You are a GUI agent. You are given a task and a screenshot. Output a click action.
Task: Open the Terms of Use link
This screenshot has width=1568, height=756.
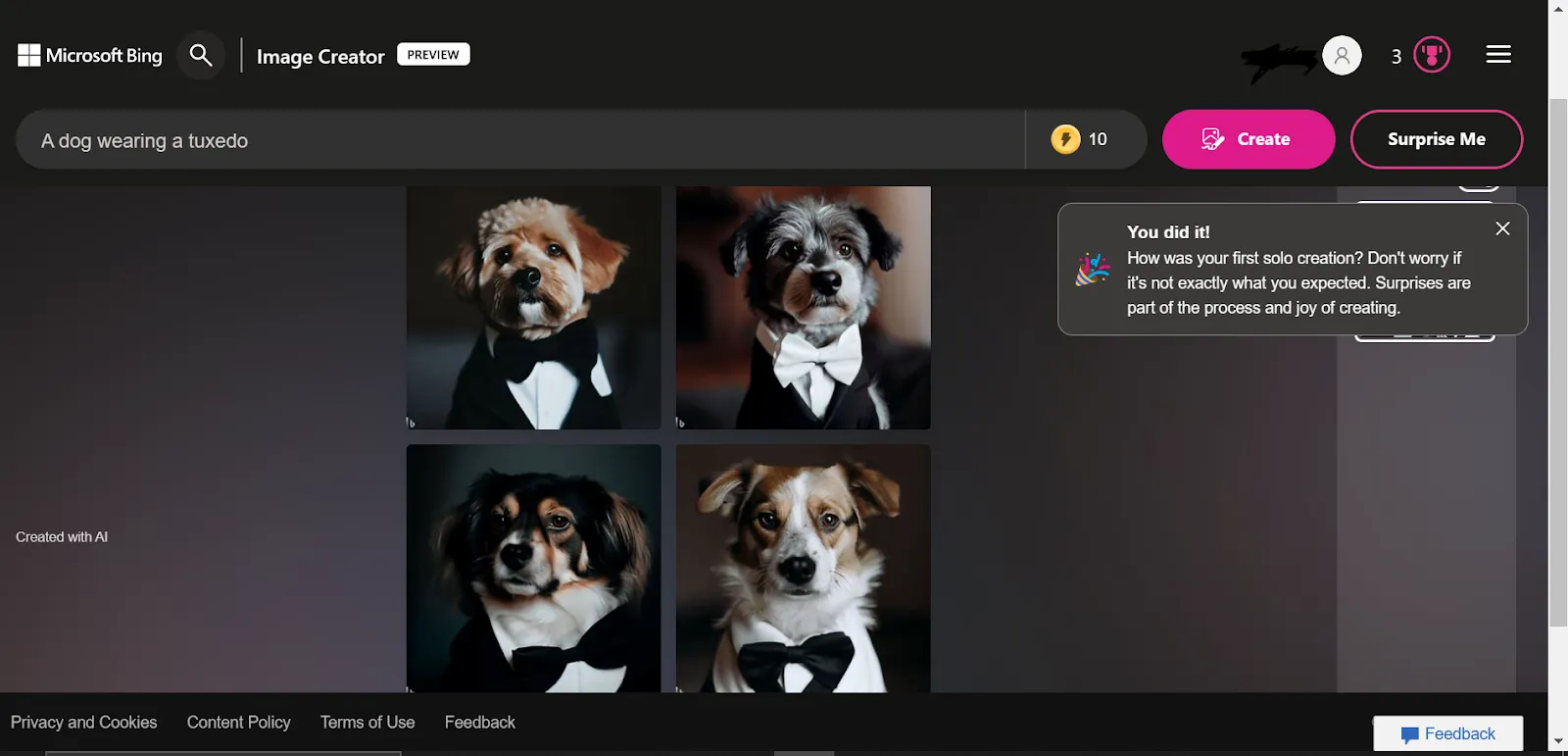(367, 723)
